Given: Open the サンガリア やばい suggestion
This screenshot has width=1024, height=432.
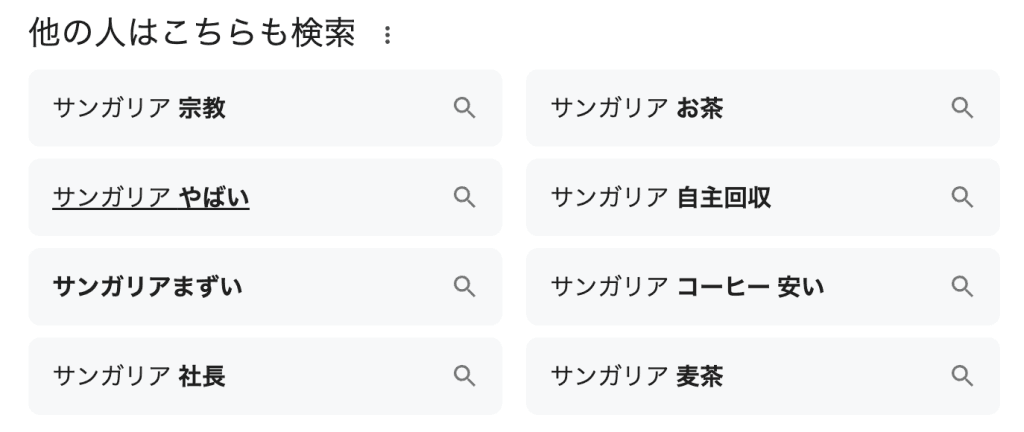Looking at the screenshot, I should (x=151, y=198).
